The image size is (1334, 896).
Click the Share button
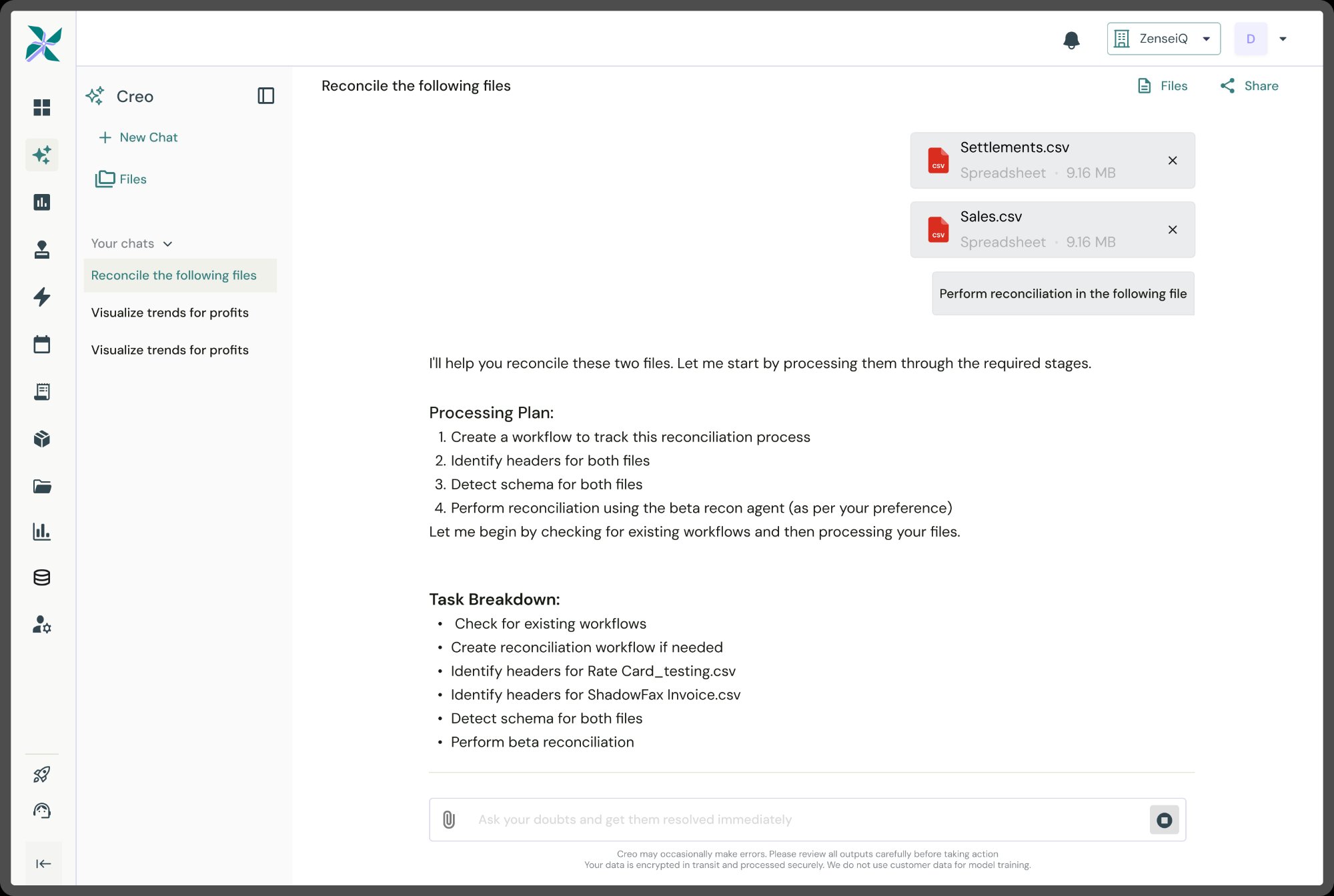click(1249, 86)
